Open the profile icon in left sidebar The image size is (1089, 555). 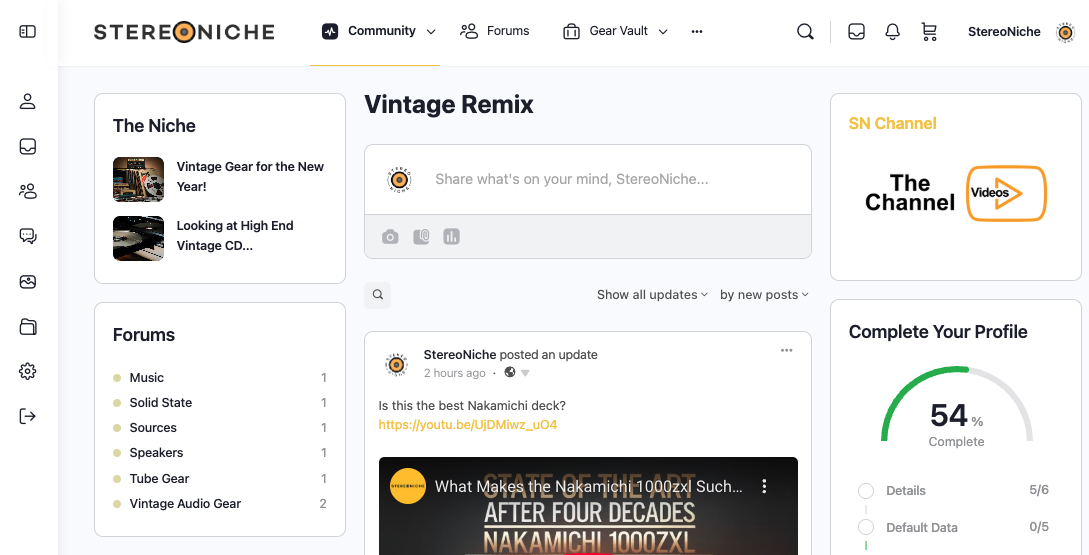coord(28,101)
